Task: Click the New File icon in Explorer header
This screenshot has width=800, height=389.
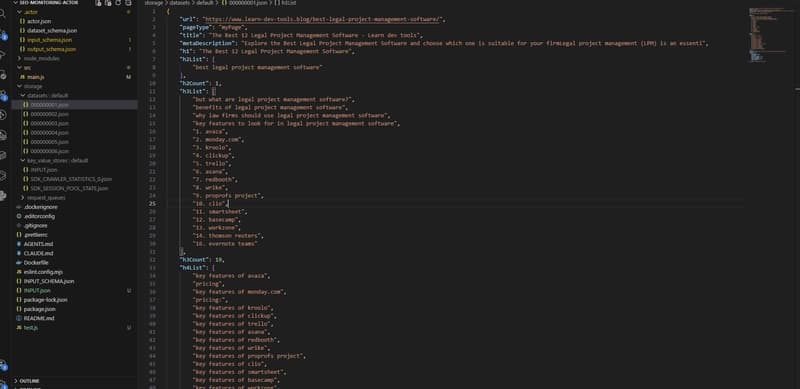Action: tap(99, 3)
